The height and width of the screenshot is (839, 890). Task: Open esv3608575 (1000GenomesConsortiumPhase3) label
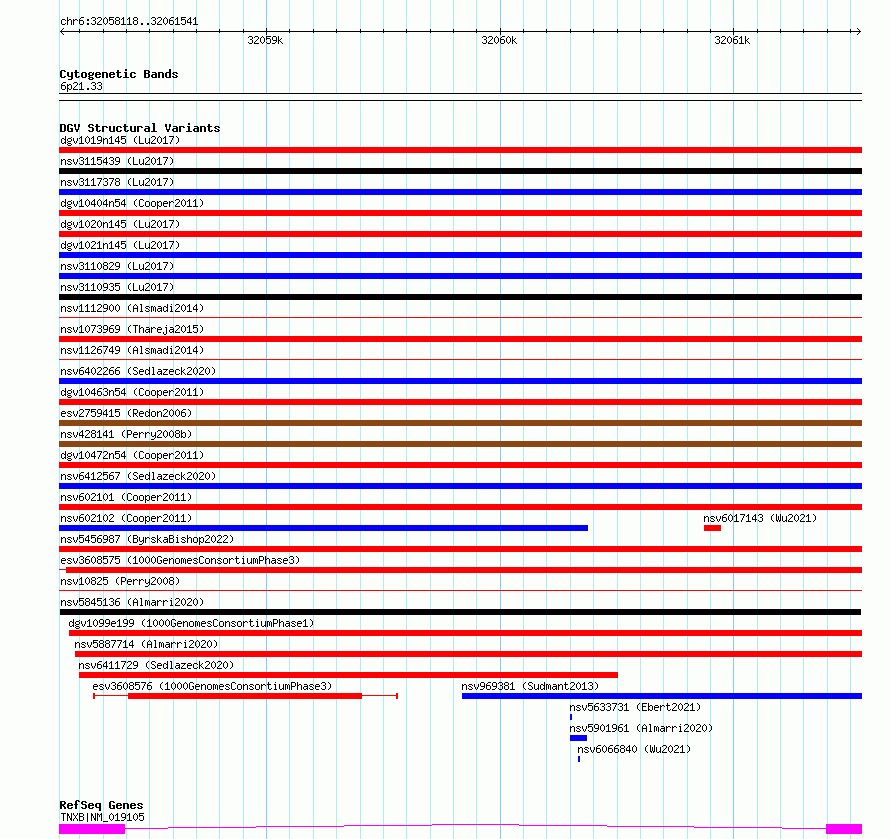click(180, 560)
